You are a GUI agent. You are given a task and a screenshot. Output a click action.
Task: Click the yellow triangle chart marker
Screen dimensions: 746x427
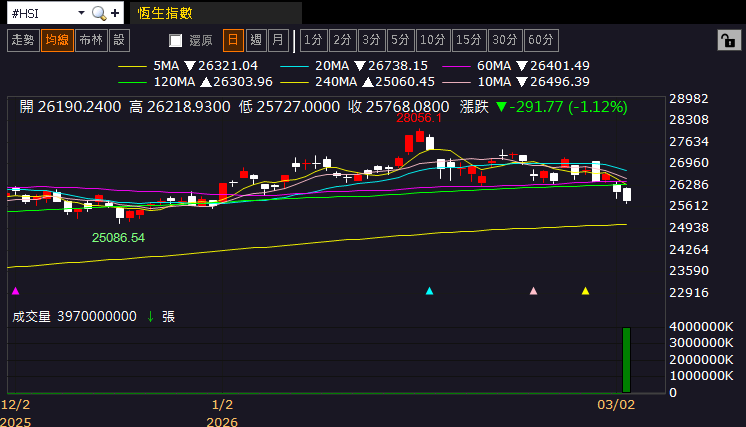586,291
